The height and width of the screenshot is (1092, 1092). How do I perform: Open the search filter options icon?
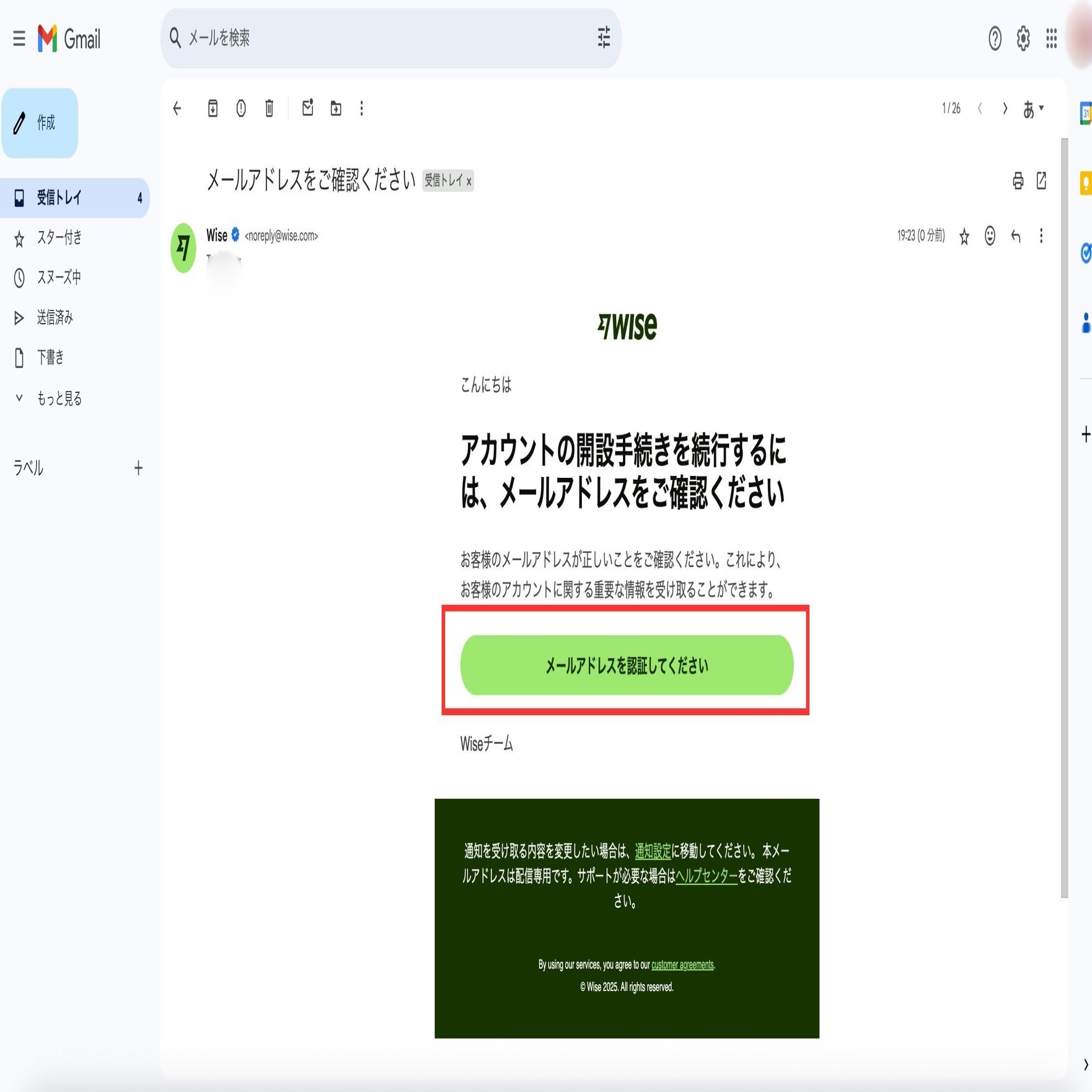[604, 38]
